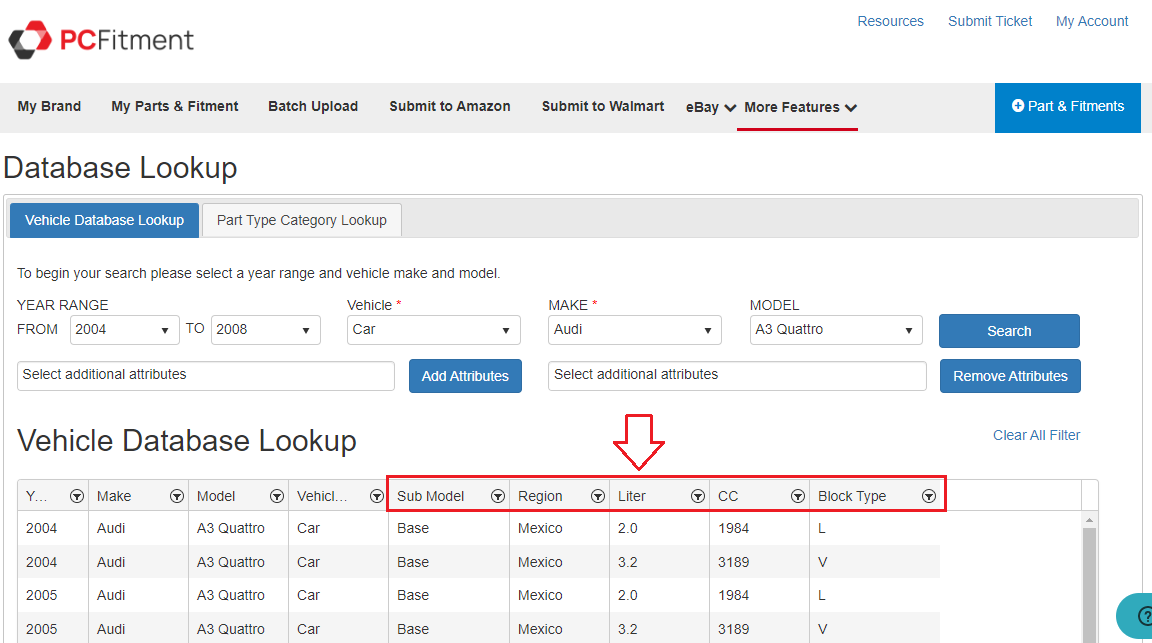Image resolution: width=1152 pixels, height=643 pixels.
Task: Click the Add Attributes button
Action: 465,376
